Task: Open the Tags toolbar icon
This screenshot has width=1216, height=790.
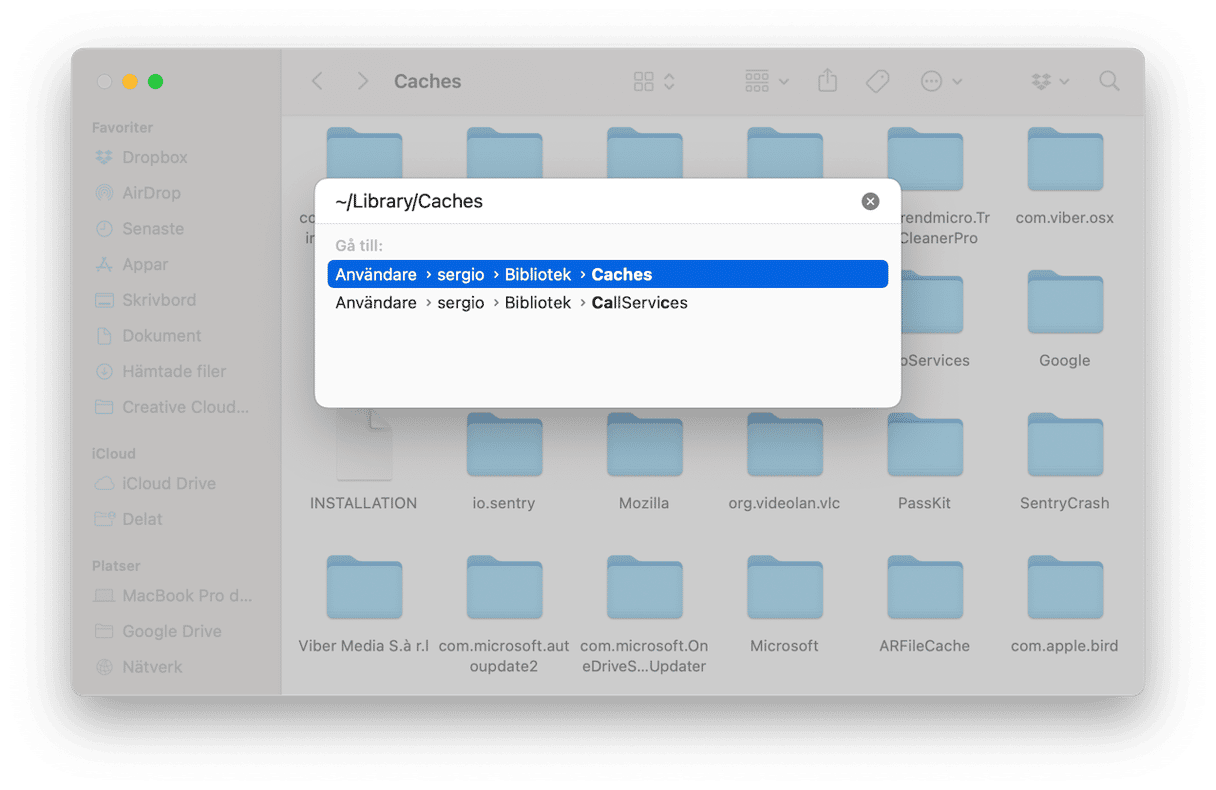Action: [878, 82]
